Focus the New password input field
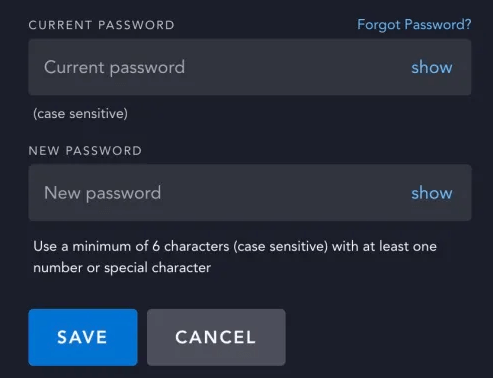Screen dimensions: 493x378 250,192
